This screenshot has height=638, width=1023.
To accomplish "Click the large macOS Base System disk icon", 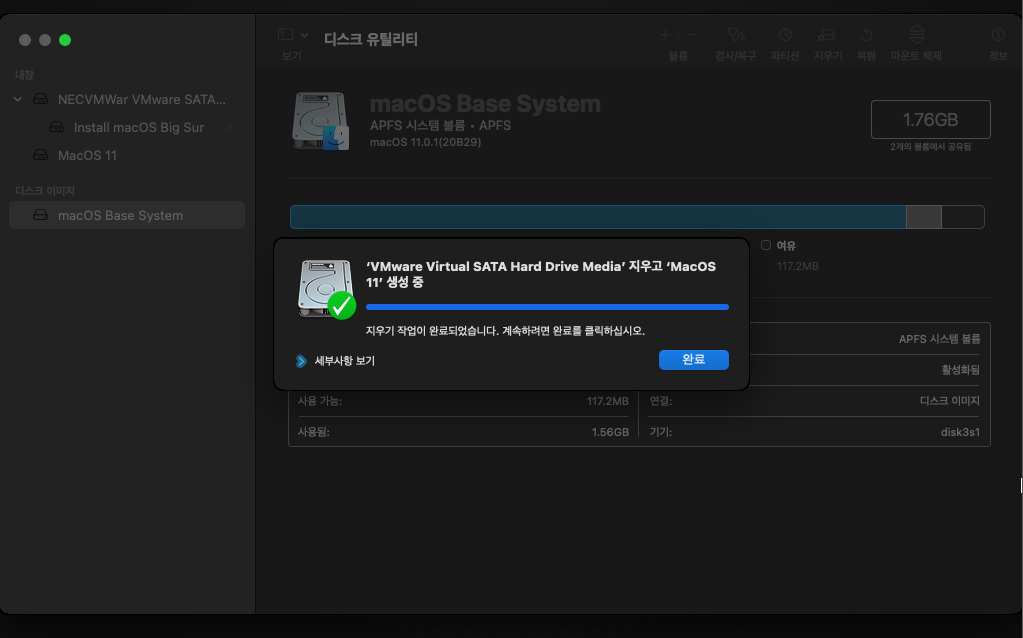I will [320, 121].
